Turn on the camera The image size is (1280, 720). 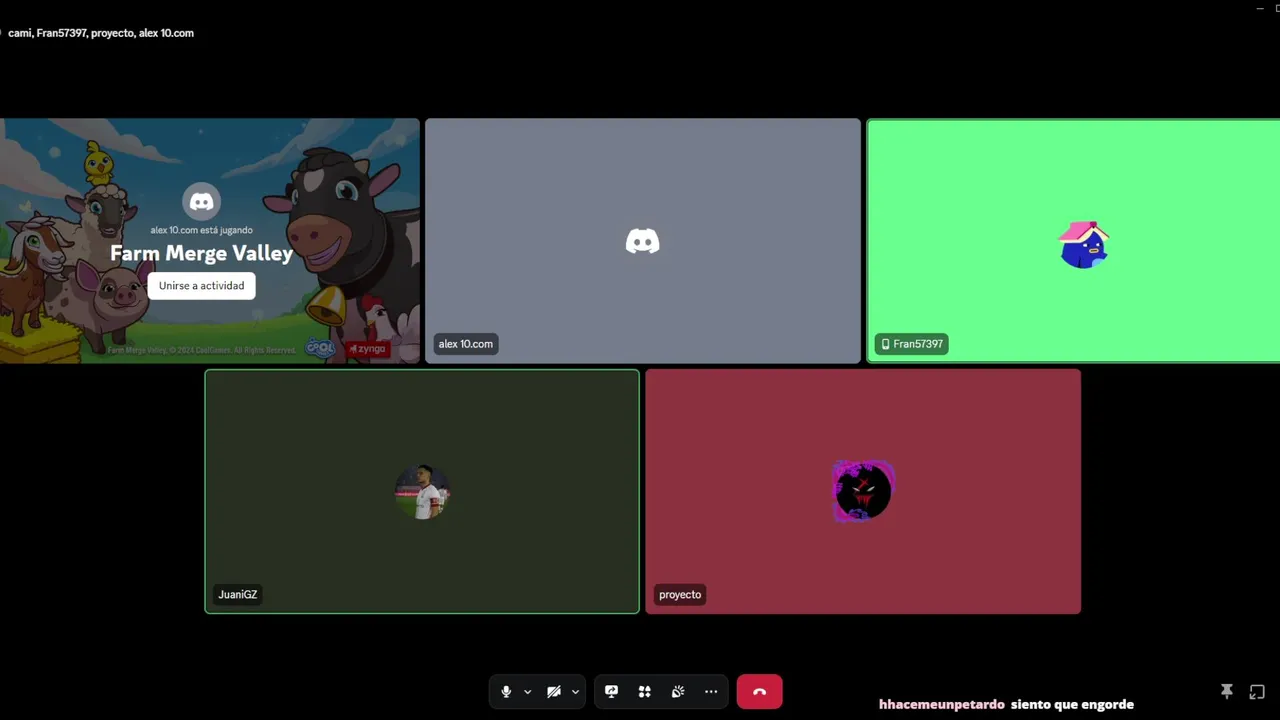pyautogui.click(x=554, y=692)
